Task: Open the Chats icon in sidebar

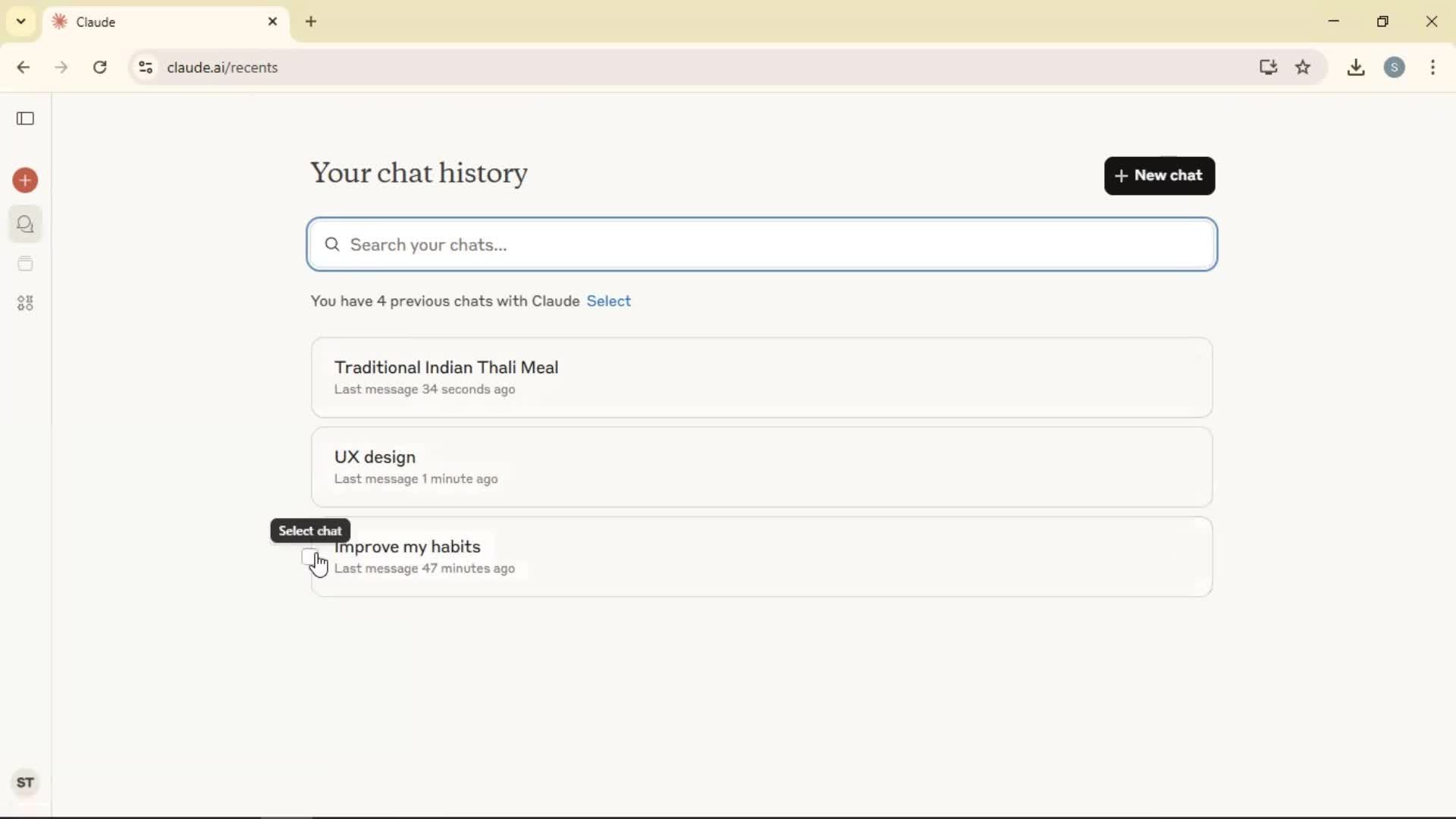Action: pyautogui.click(x=25, y=224)
